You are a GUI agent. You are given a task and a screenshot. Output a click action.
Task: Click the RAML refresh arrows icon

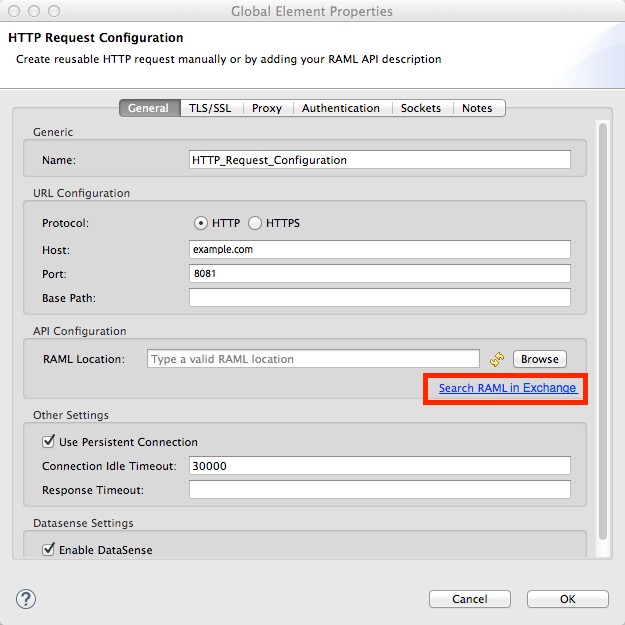(497, 359)
